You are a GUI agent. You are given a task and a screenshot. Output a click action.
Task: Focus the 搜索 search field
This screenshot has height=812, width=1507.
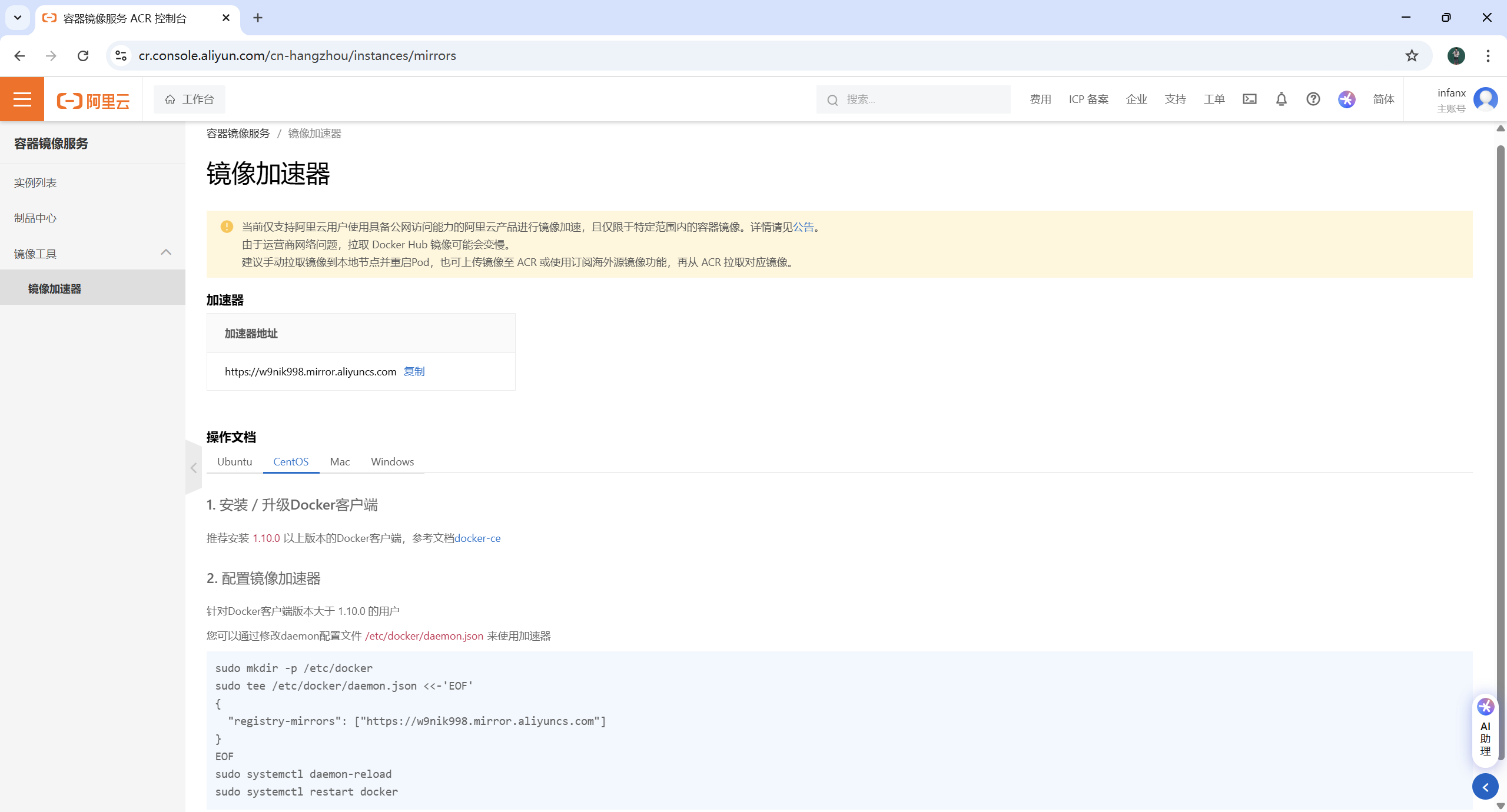[913, 99]
